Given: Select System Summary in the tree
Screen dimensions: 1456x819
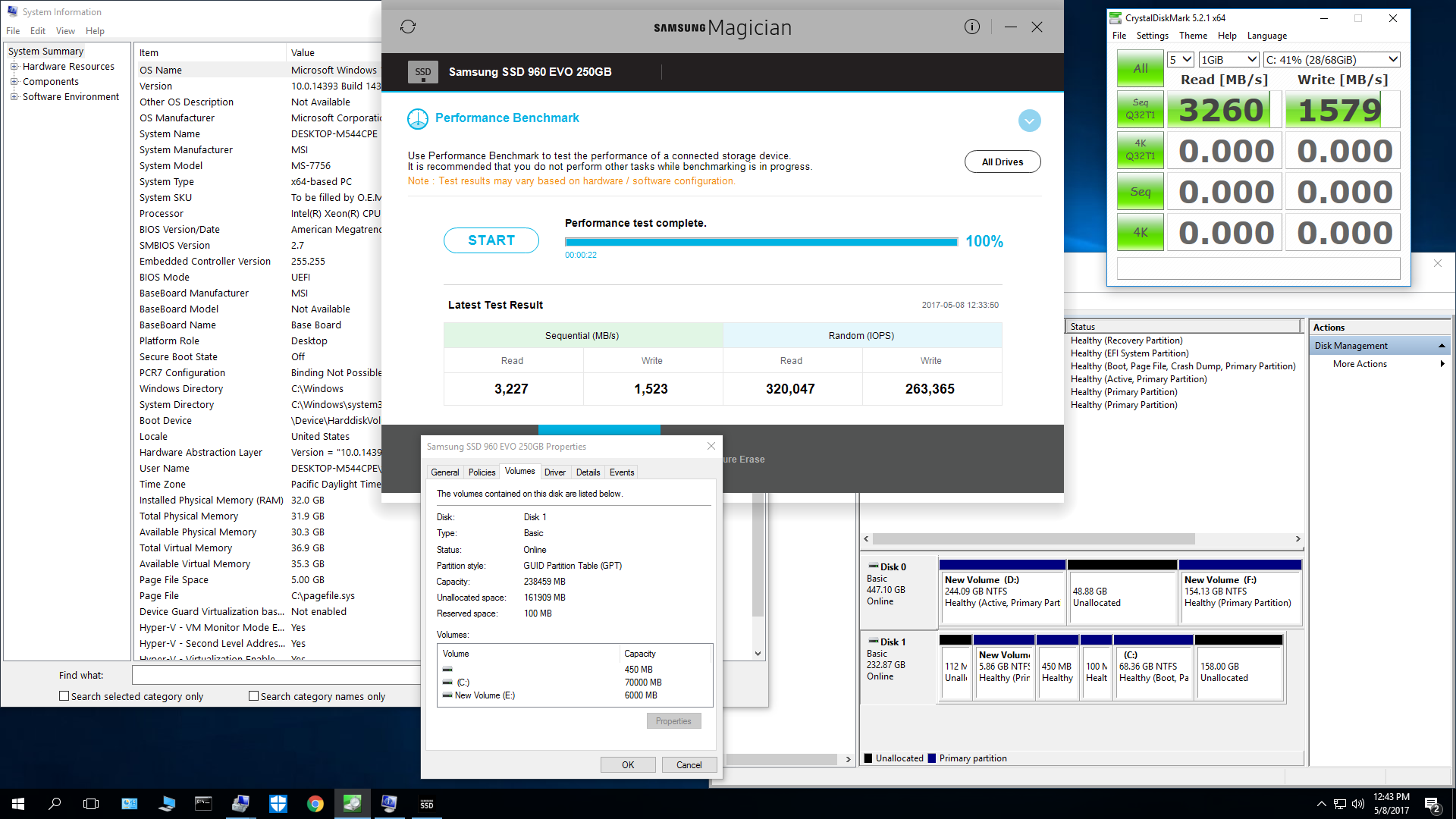Looking at the screenshot, I should click(45, 52).
